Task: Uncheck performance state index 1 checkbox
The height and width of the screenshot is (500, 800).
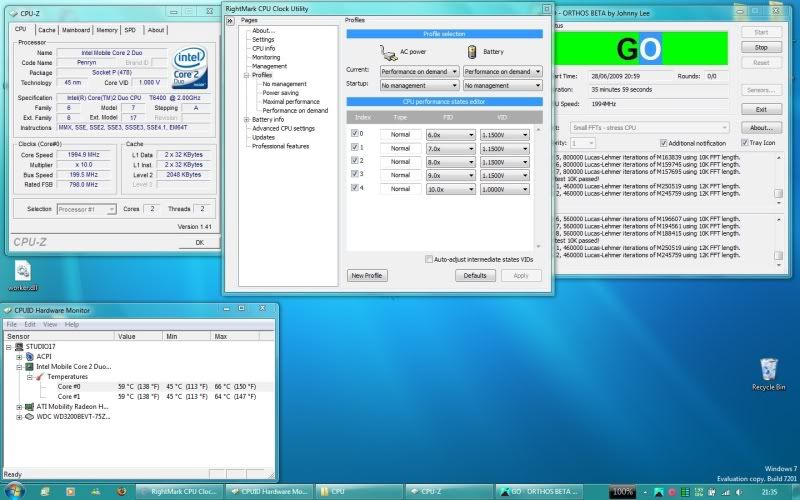Action: click(355, 147)
